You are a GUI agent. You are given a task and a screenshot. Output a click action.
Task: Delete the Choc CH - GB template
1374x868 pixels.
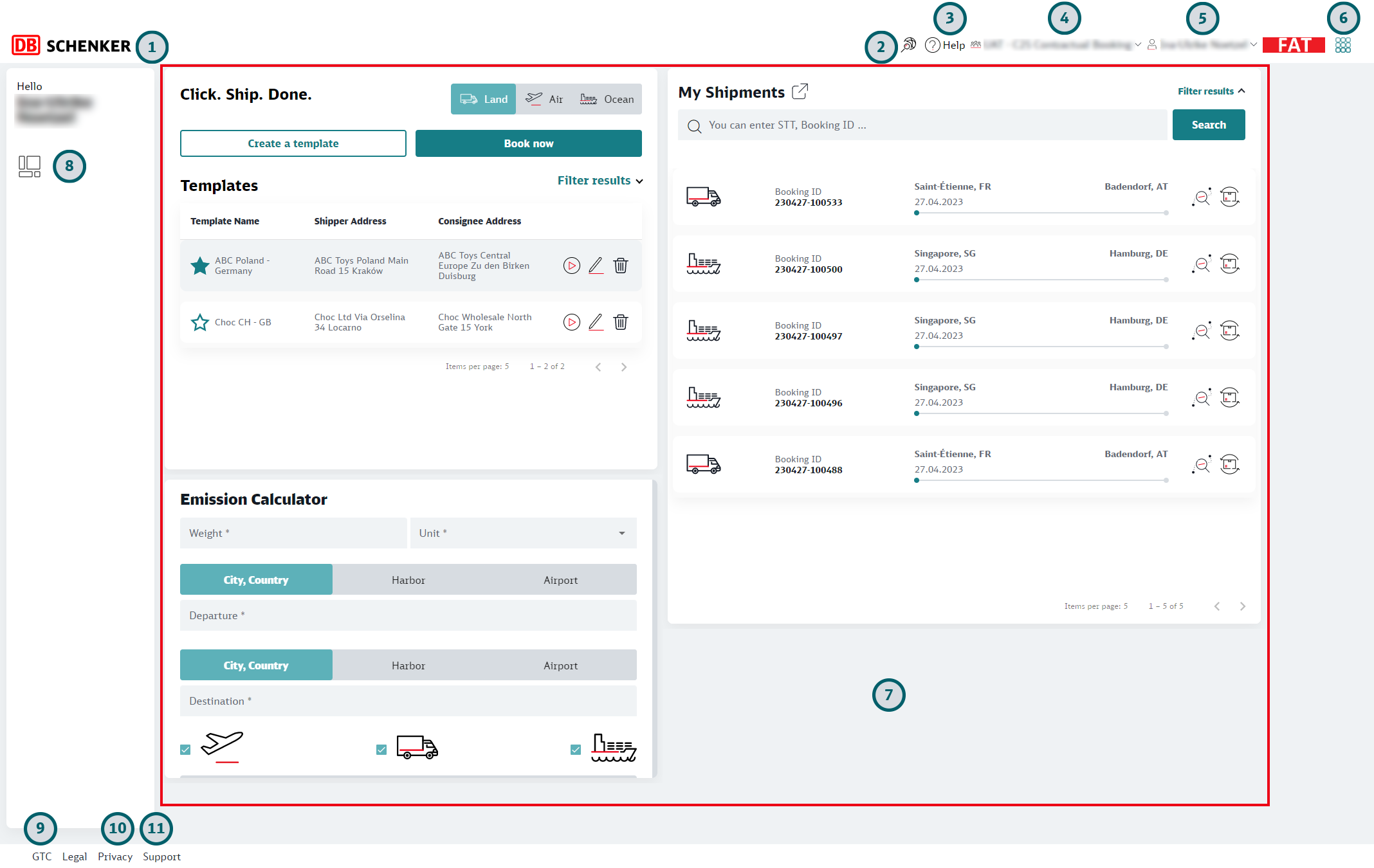tap(620, 322)
